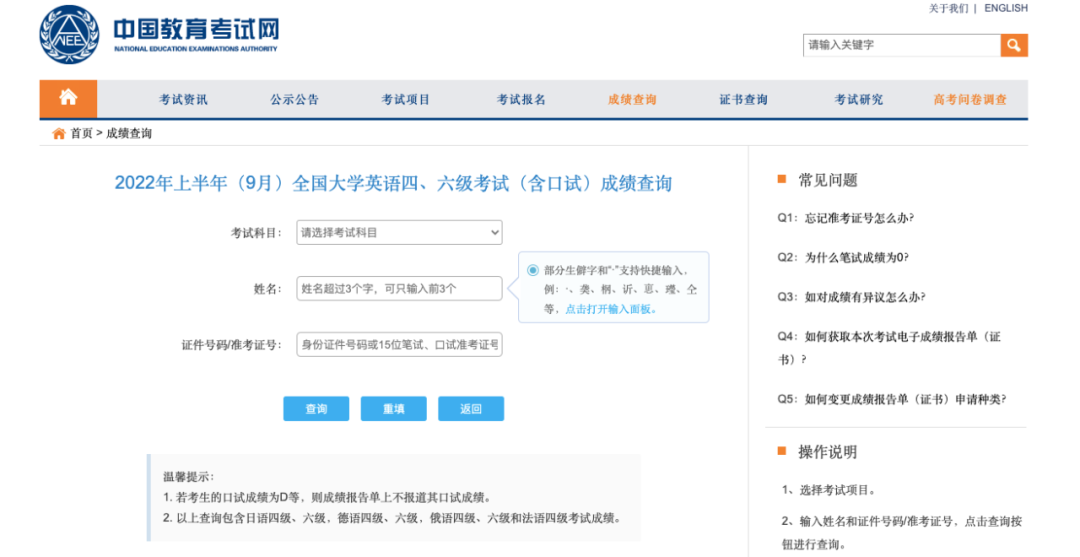
Task: Go to the 成绩查询 navigation tab
Action: pyautogui.click(x=632, y=100)
